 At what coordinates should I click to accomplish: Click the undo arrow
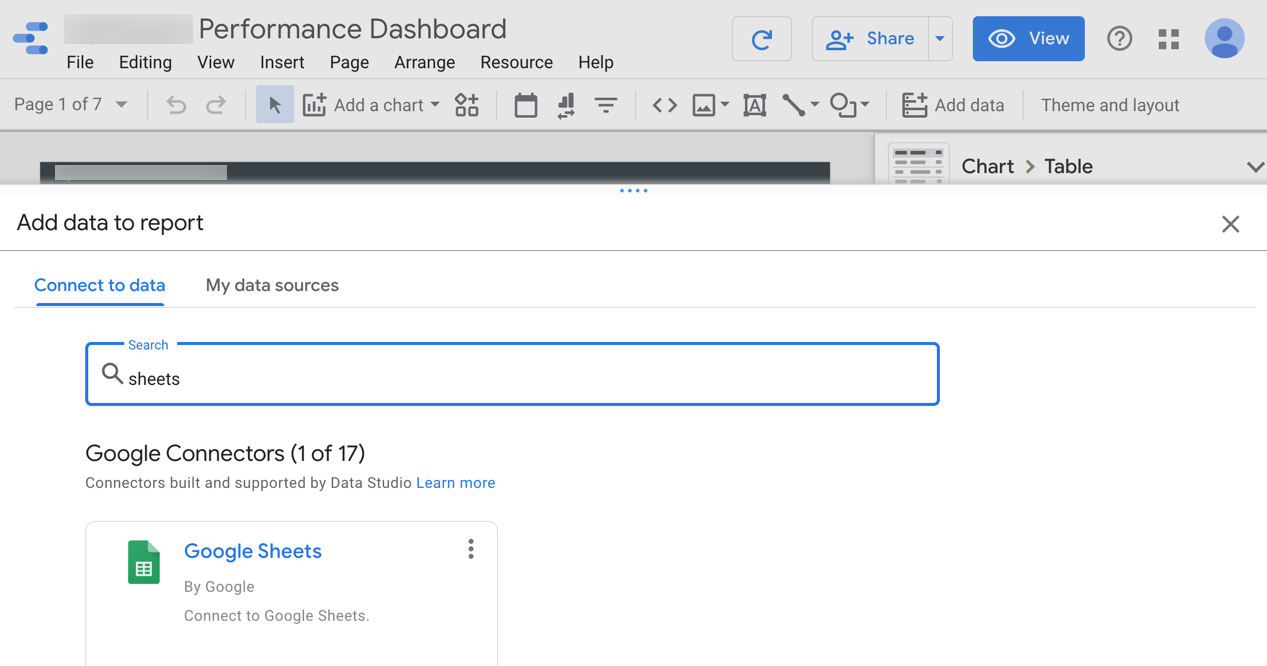point(176,105)
